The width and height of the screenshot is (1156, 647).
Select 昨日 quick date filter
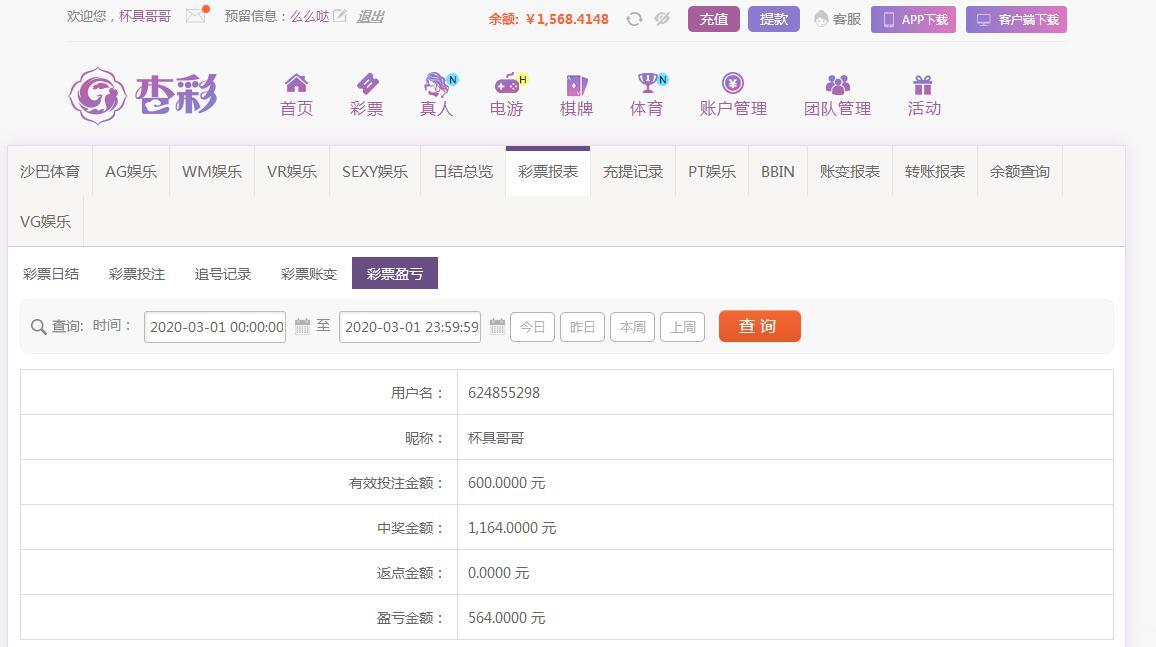pyautogui.click(x=582, y=327)
